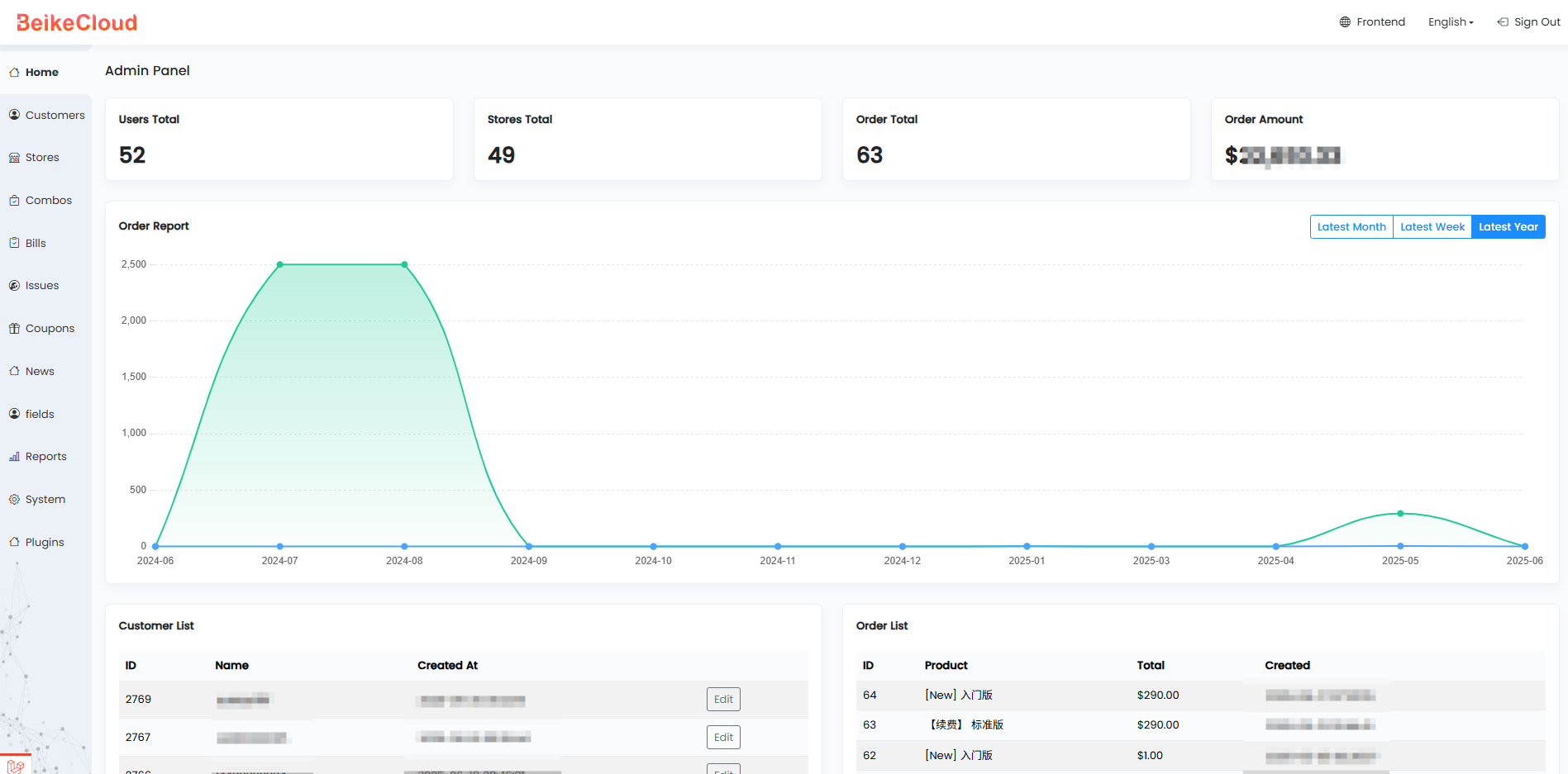Image resolution: width=1568 pixels, height=774 pixels.
Task: Click the BeikeCloud logo
Action: pos(77,23)
